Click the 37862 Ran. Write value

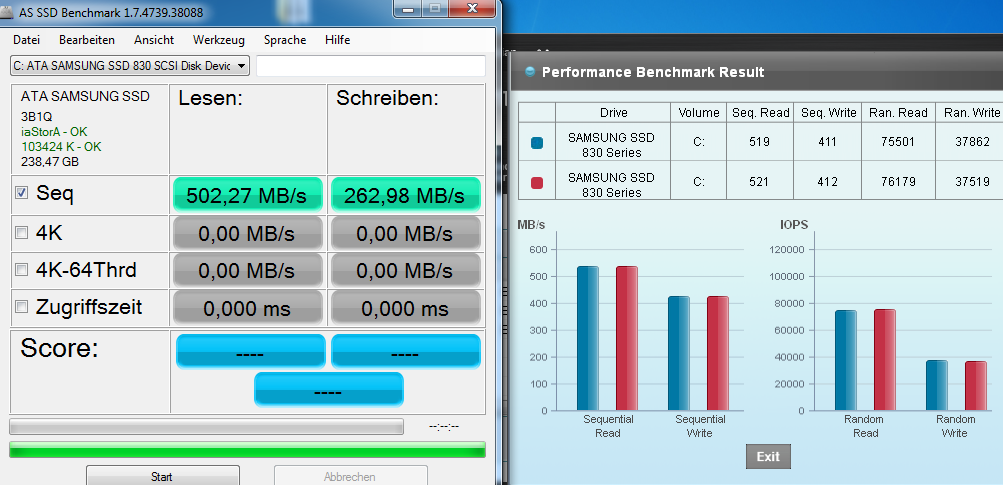point(970,142)
